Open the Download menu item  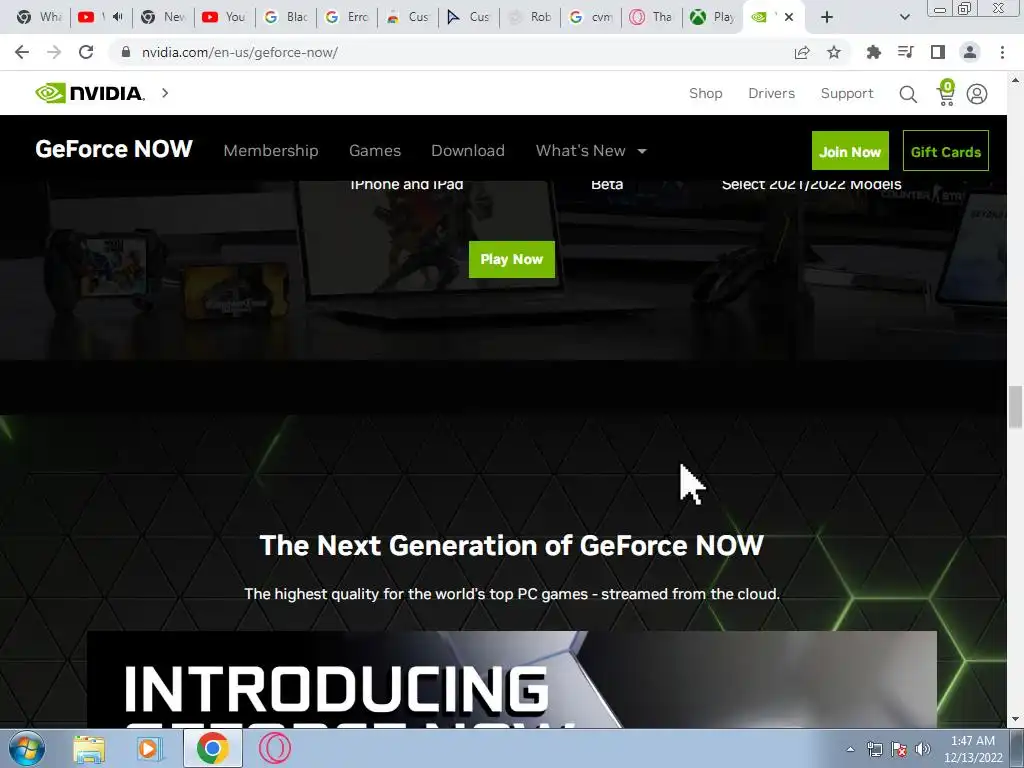click(468, 151)
